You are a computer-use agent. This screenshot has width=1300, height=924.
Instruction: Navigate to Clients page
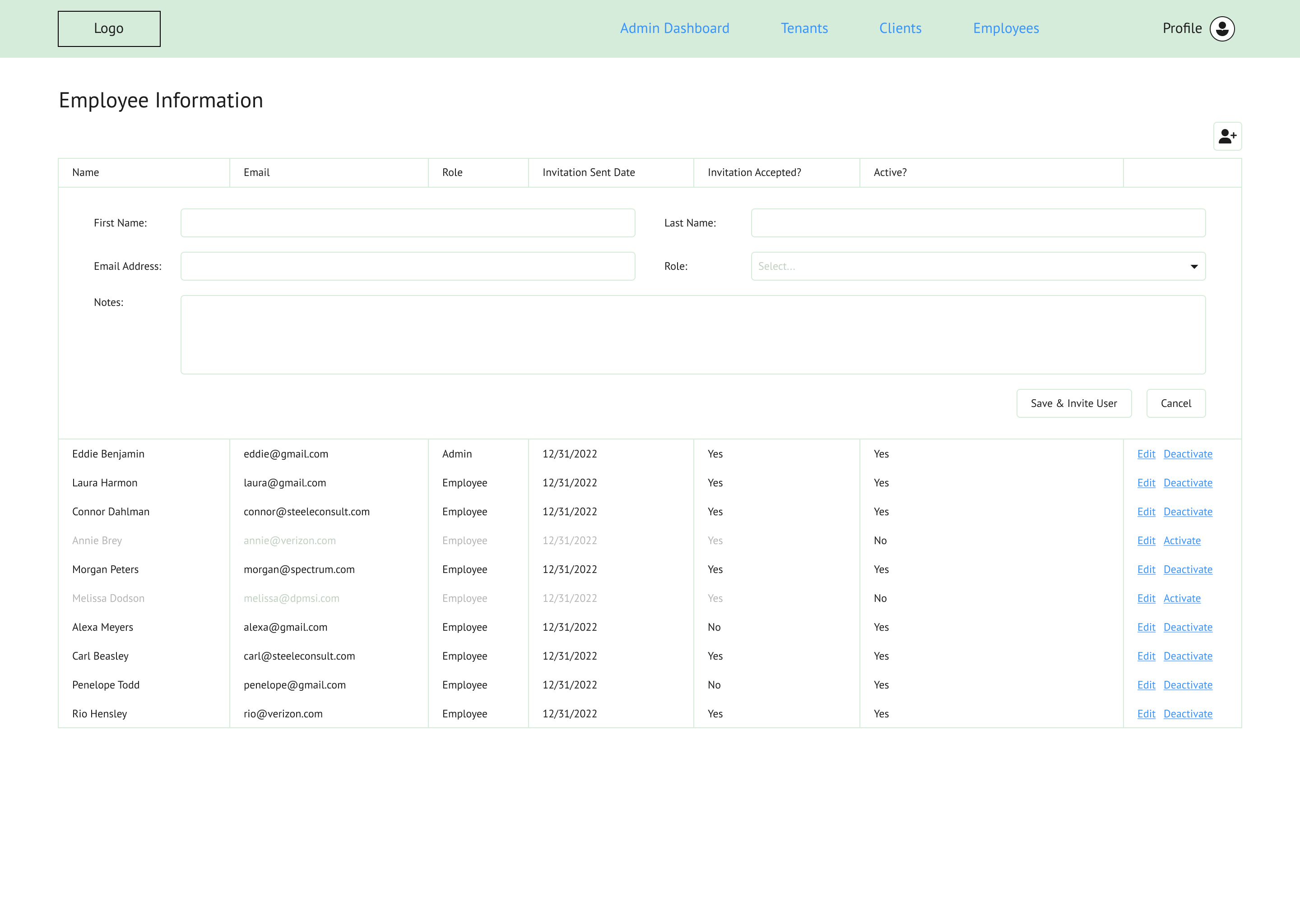pos(900,28)
